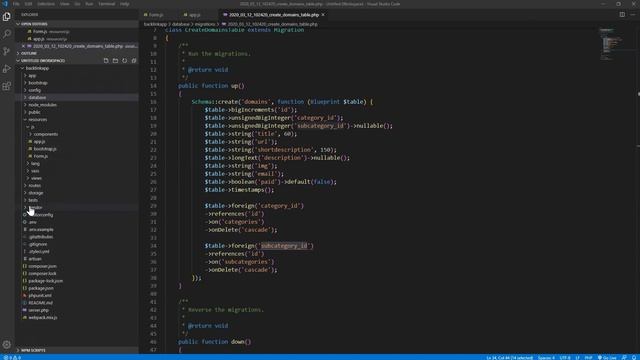Open the Run and Debug view
This screenshot has width=640, height=360.
click(7, 69)
